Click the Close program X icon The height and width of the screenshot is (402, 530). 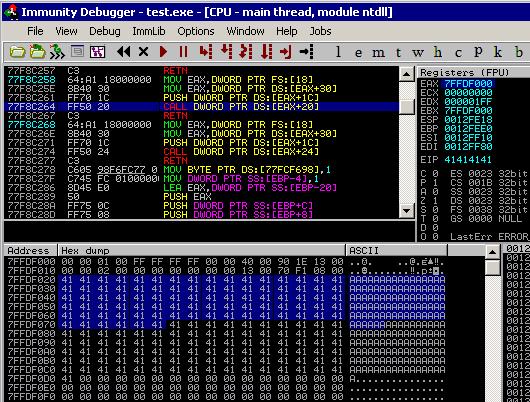143,52
